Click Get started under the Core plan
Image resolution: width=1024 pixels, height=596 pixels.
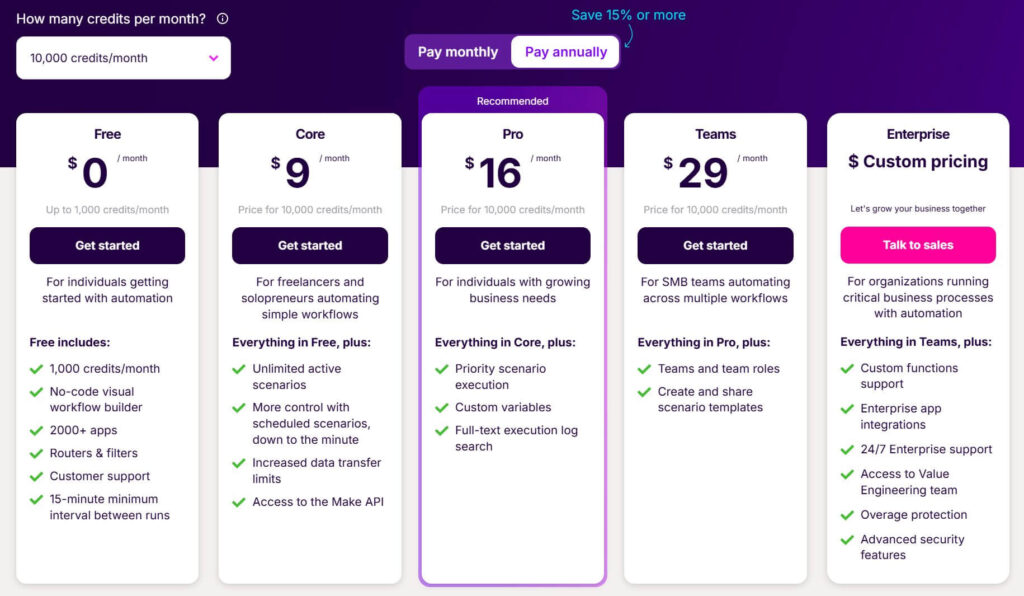click(x=310, y=246)
